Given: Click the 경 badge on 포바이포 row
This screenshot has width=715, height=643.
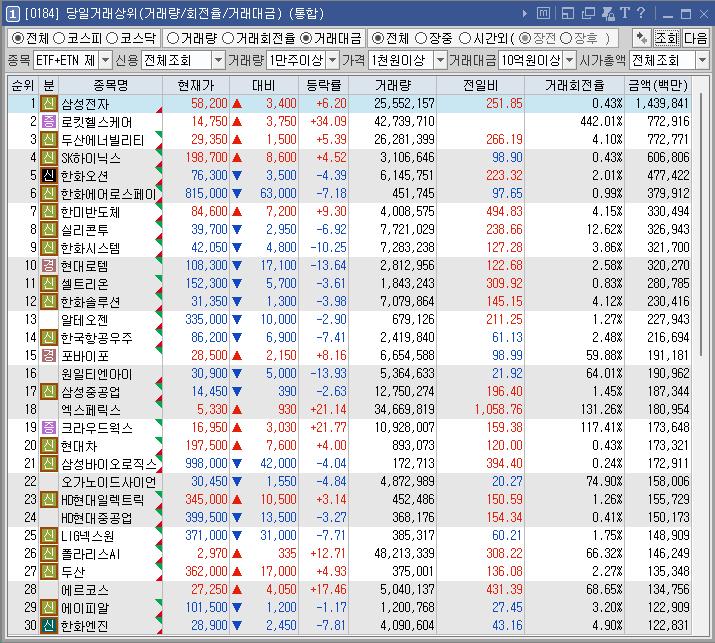Looking at the screenshot, I should point(48,355).
